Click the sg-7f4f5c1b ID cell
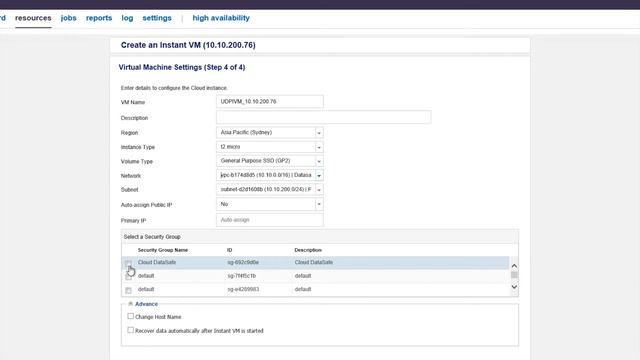640x360 pixels. pyautogui.click(x=242, y=276)
